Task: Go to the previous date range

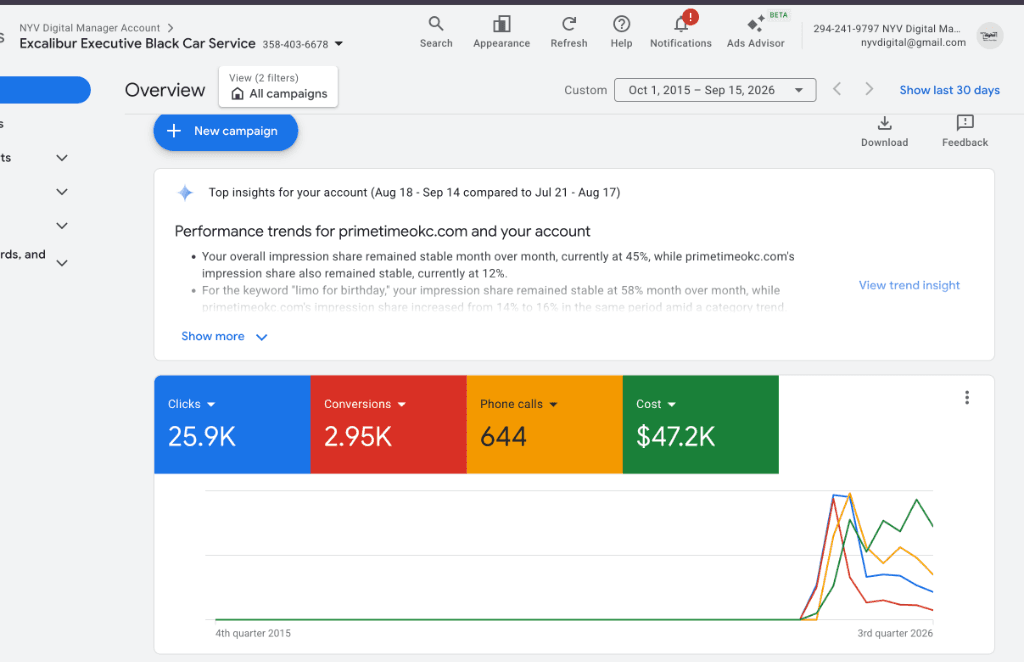Action: (x=837, y=89)
